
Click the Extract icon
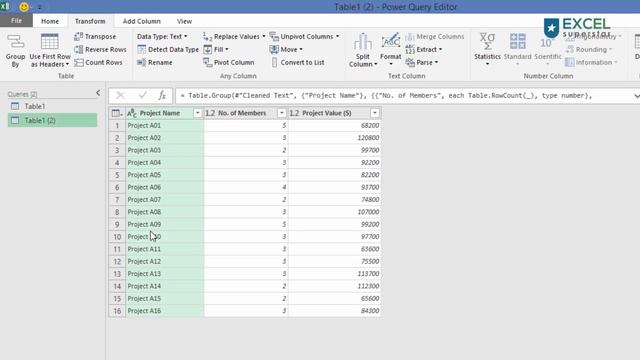click(410, 49)
